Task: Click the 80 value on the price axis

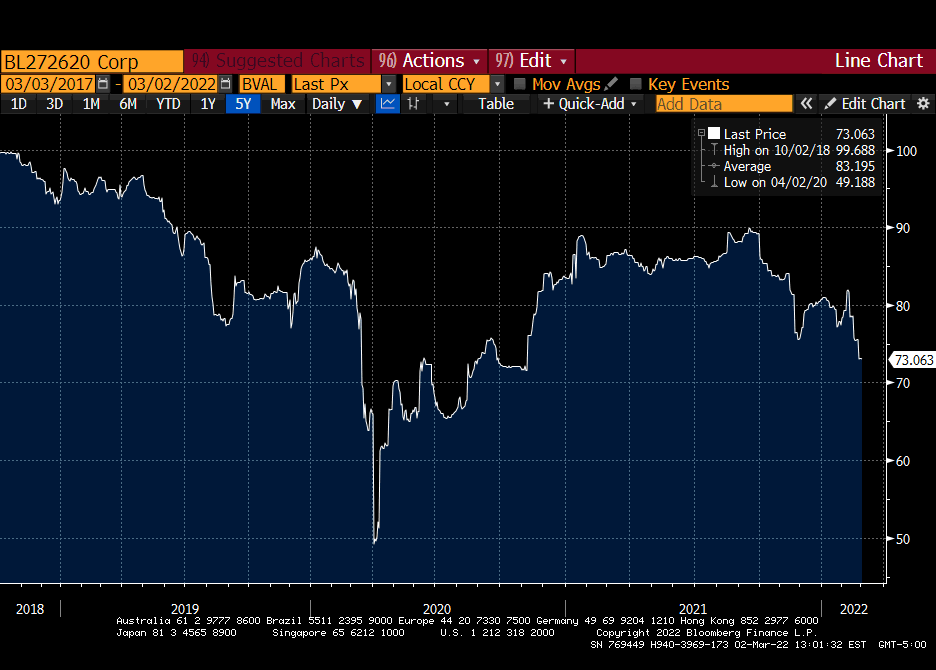Action: coord(903,306)
